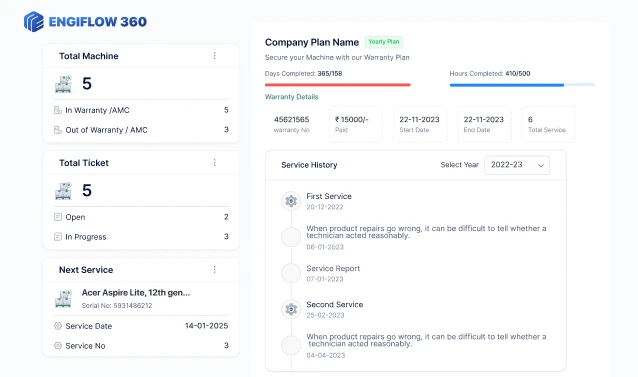Open the Total Ticket card's three-dot menu
638x377 pixels.
point(214,163)
